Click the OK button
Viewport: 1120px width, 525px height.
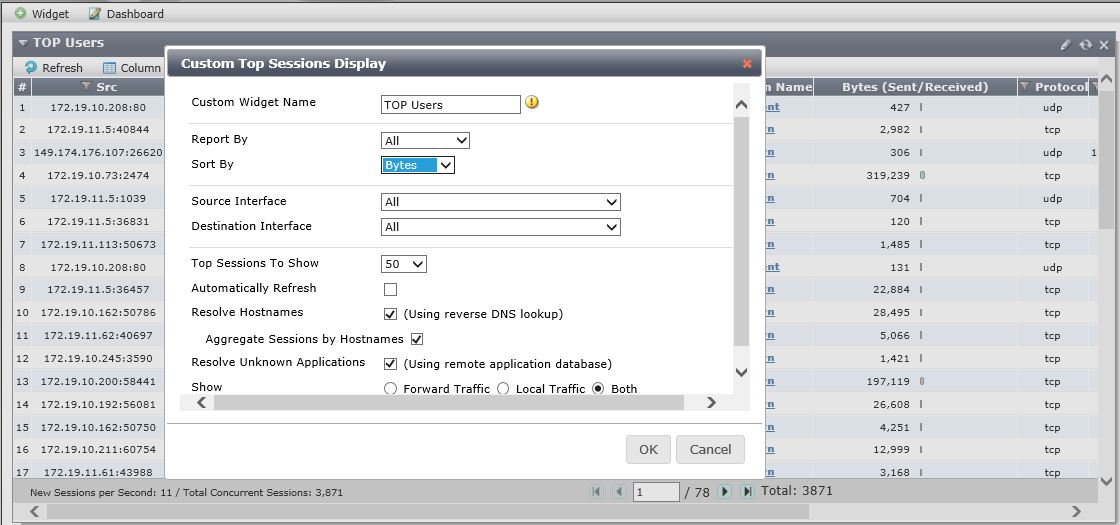[649, 449]
